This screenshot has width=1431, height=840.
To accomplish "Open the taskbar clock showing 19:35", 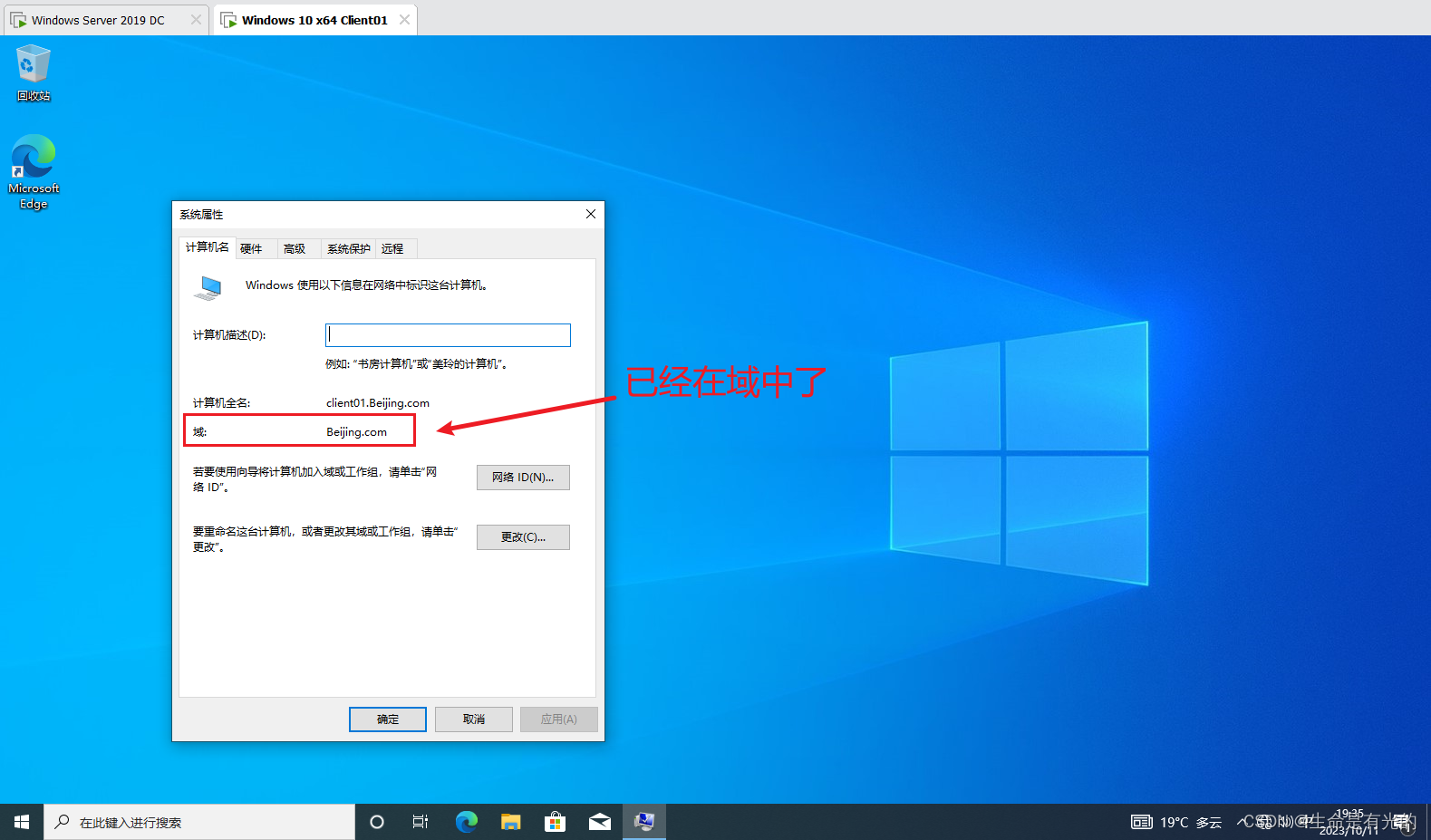I will 1349,822.
